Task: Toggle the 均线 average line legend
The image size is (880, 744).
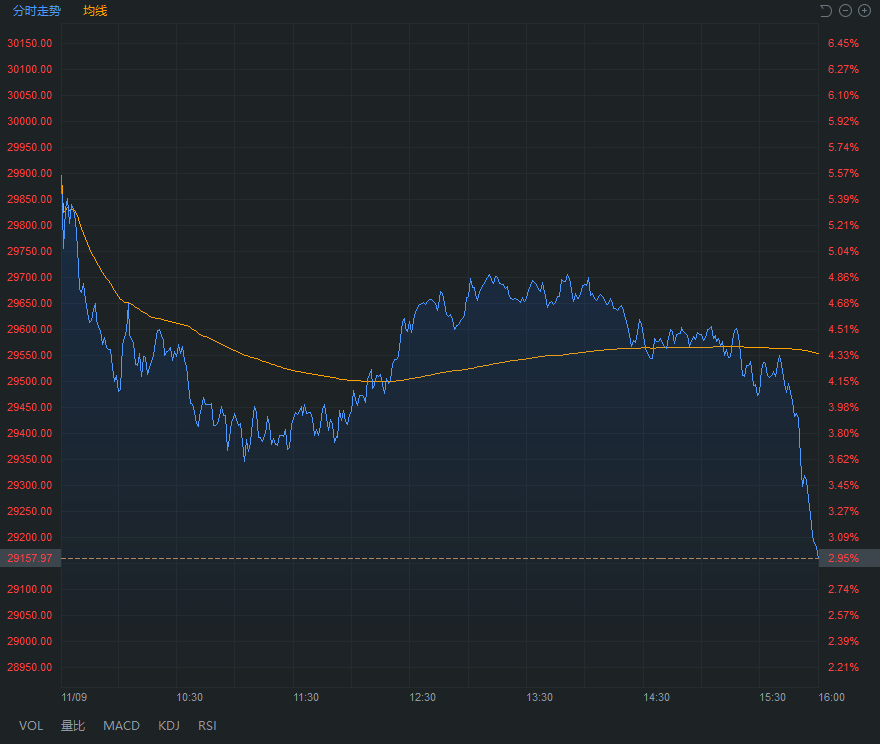Action: coord(95,11)
